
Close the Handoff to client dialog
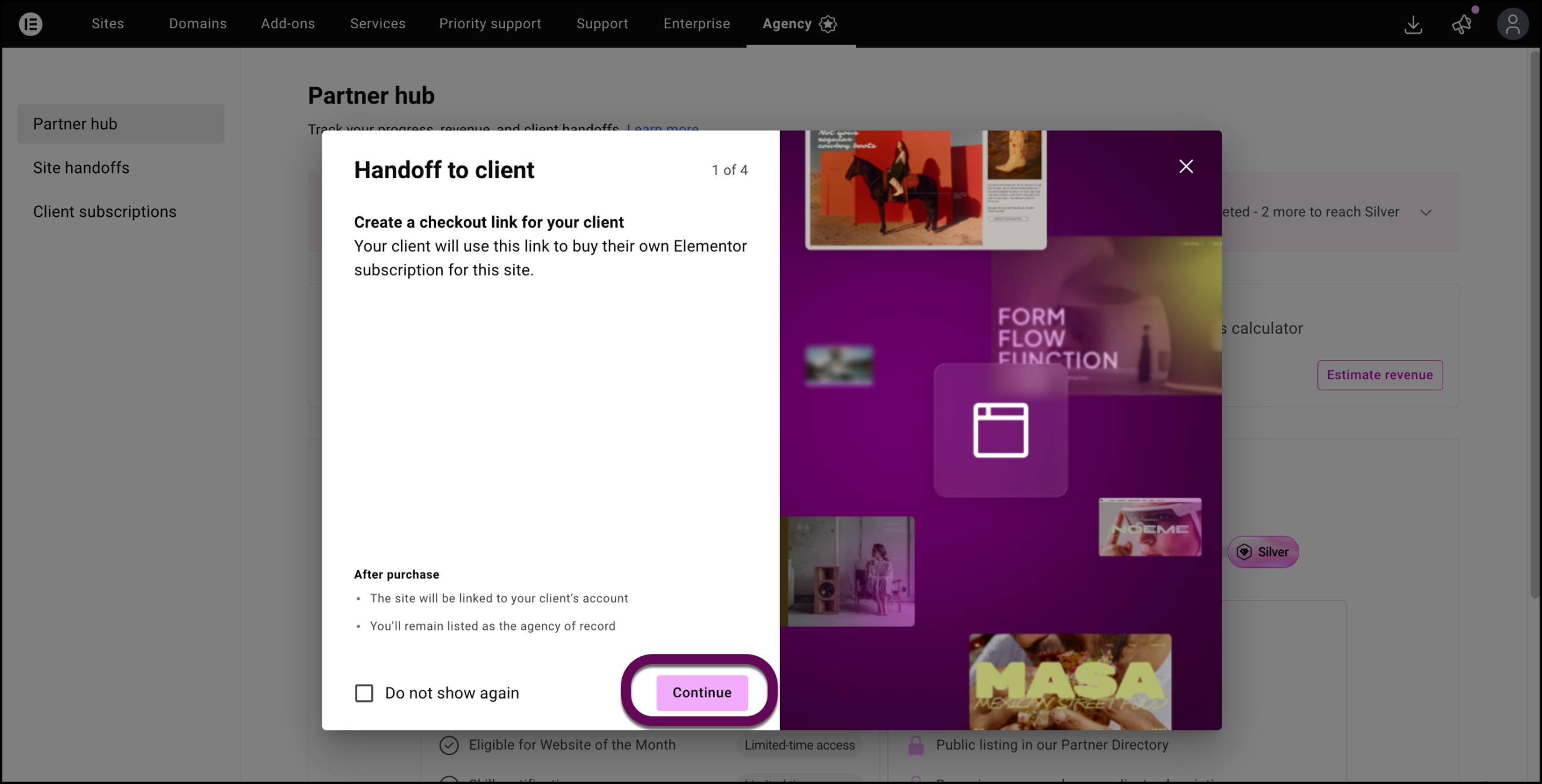(x=1186, y=166)
